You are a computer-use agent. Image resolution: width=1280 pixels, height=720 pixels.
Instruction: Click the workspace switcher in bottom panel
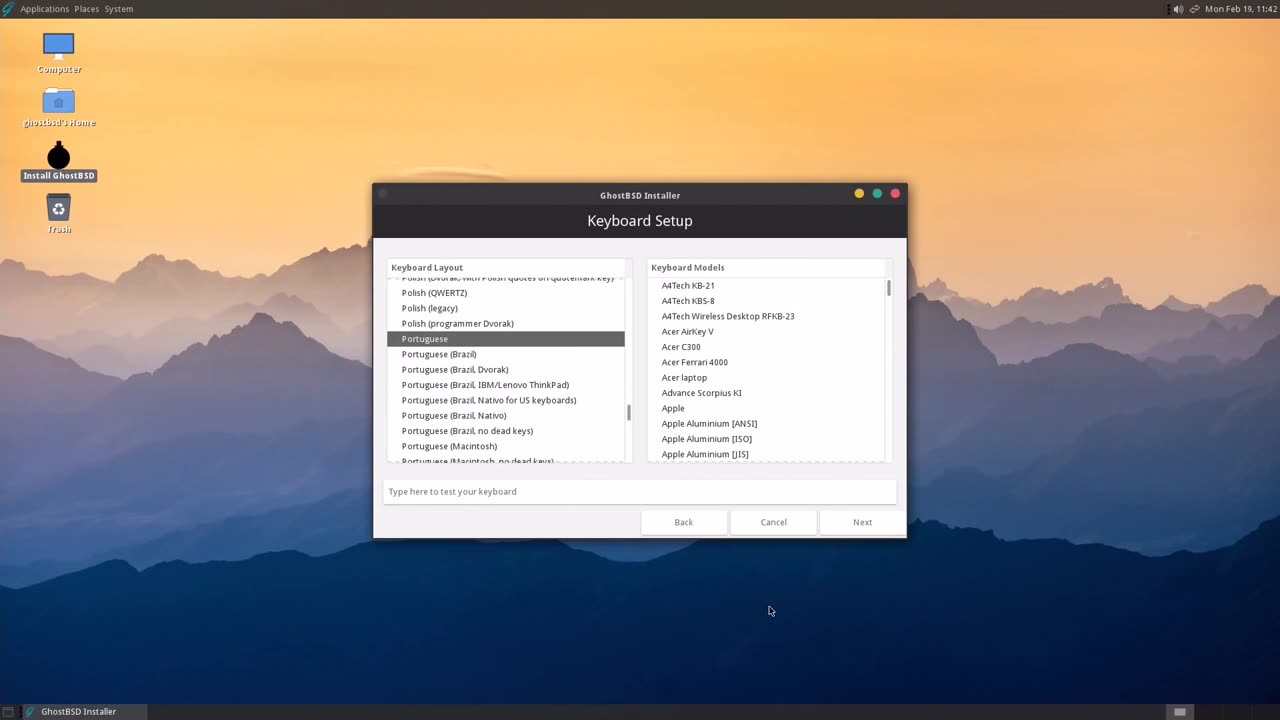(x=1180, y=712)
